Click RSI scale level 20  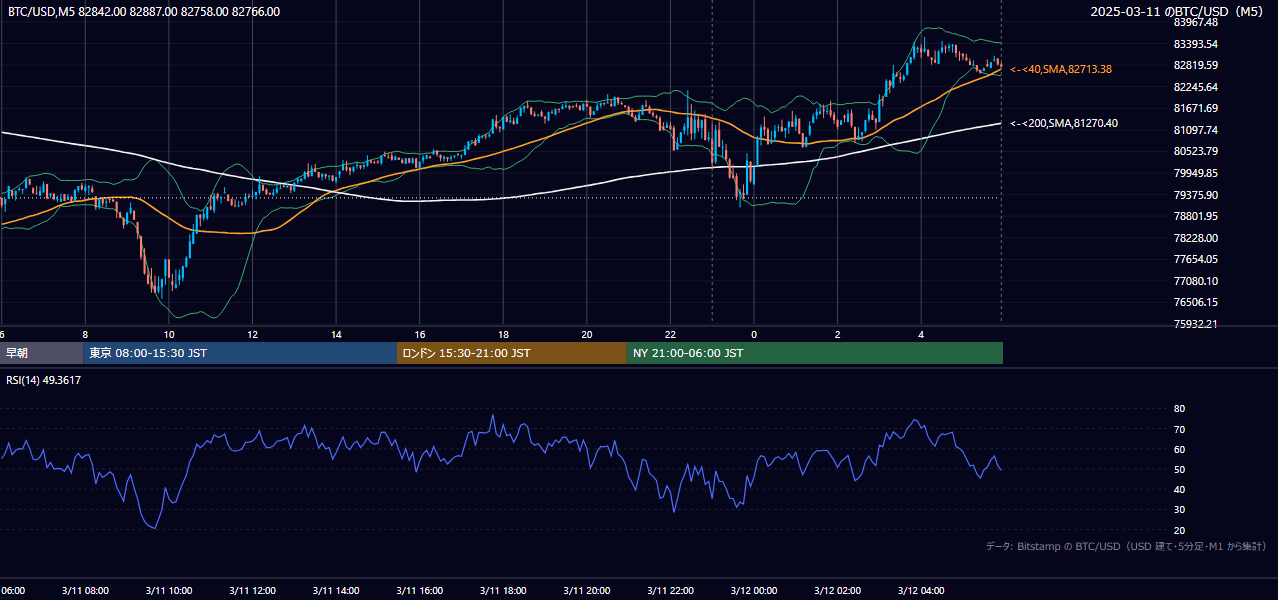(1179, 530)
